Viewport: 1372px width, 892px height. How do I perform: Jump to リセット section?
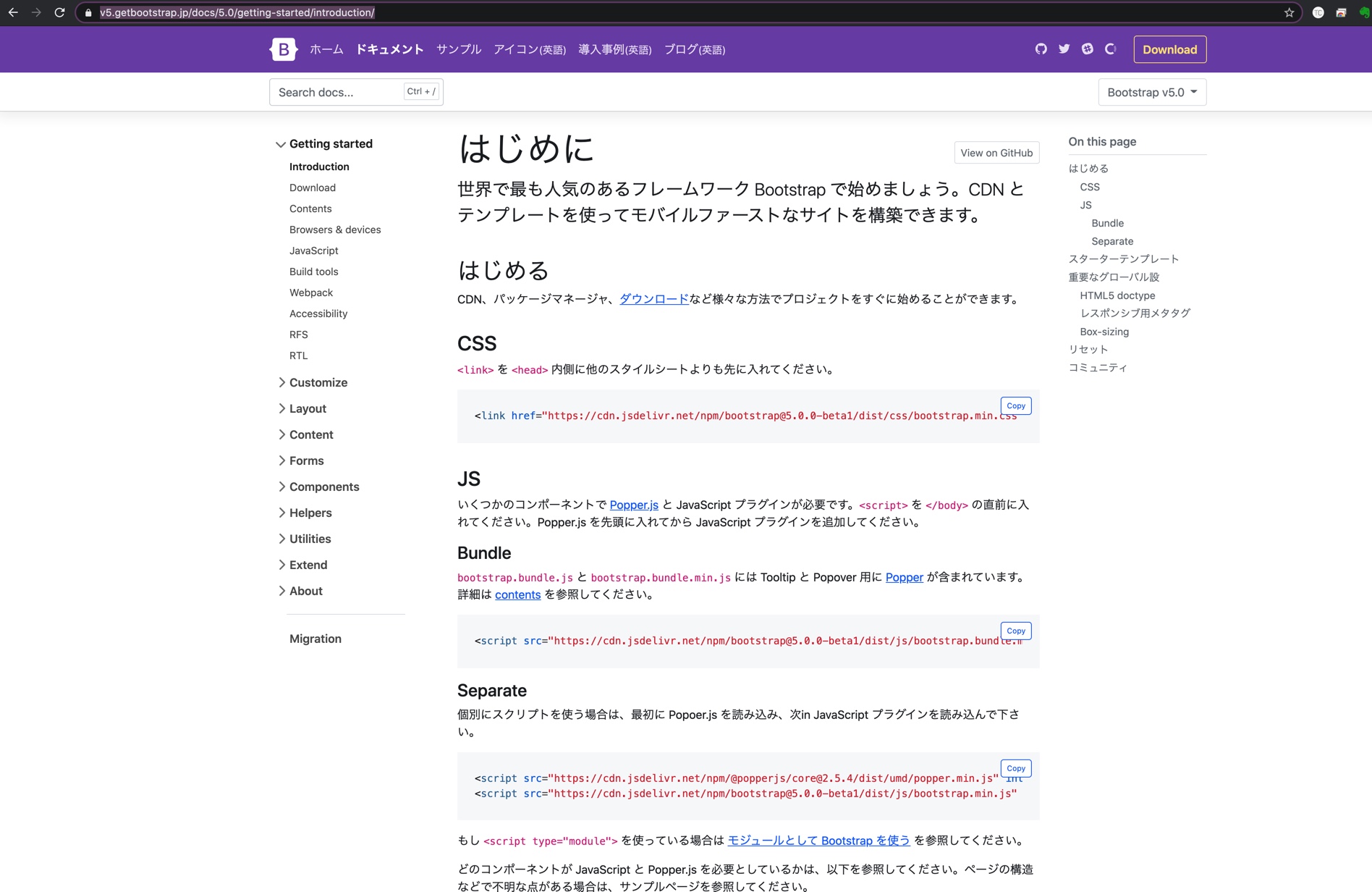coord(1088,350)
